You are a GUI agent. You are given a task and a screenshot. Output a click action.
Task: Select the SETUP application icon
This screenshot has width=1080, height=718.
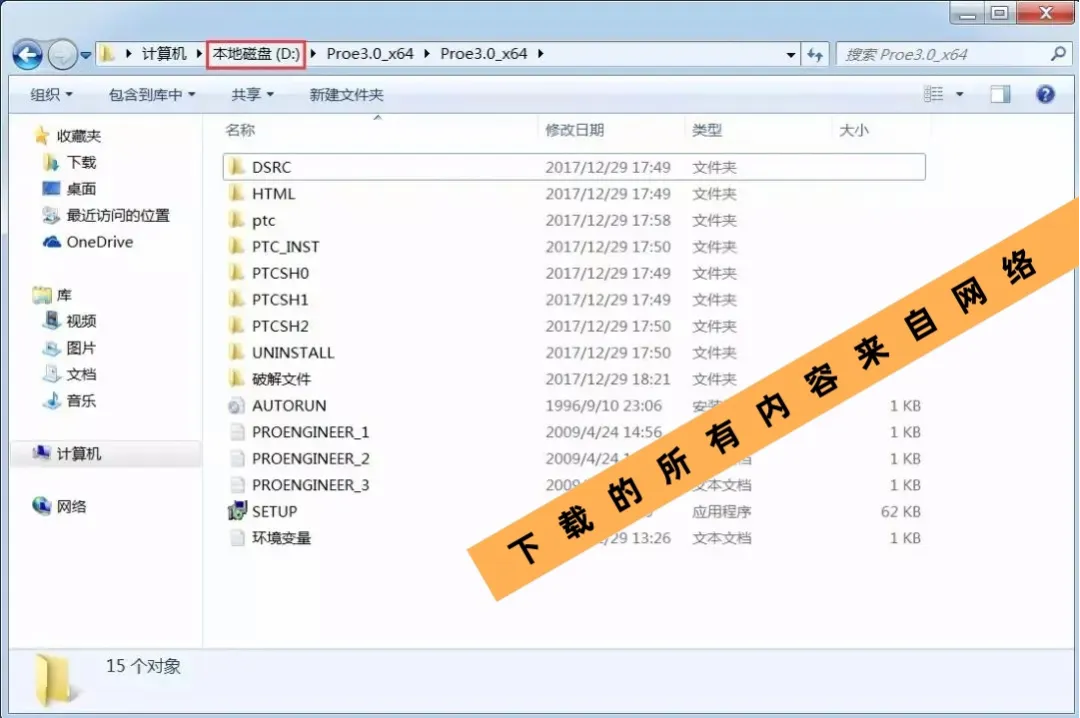237,511
